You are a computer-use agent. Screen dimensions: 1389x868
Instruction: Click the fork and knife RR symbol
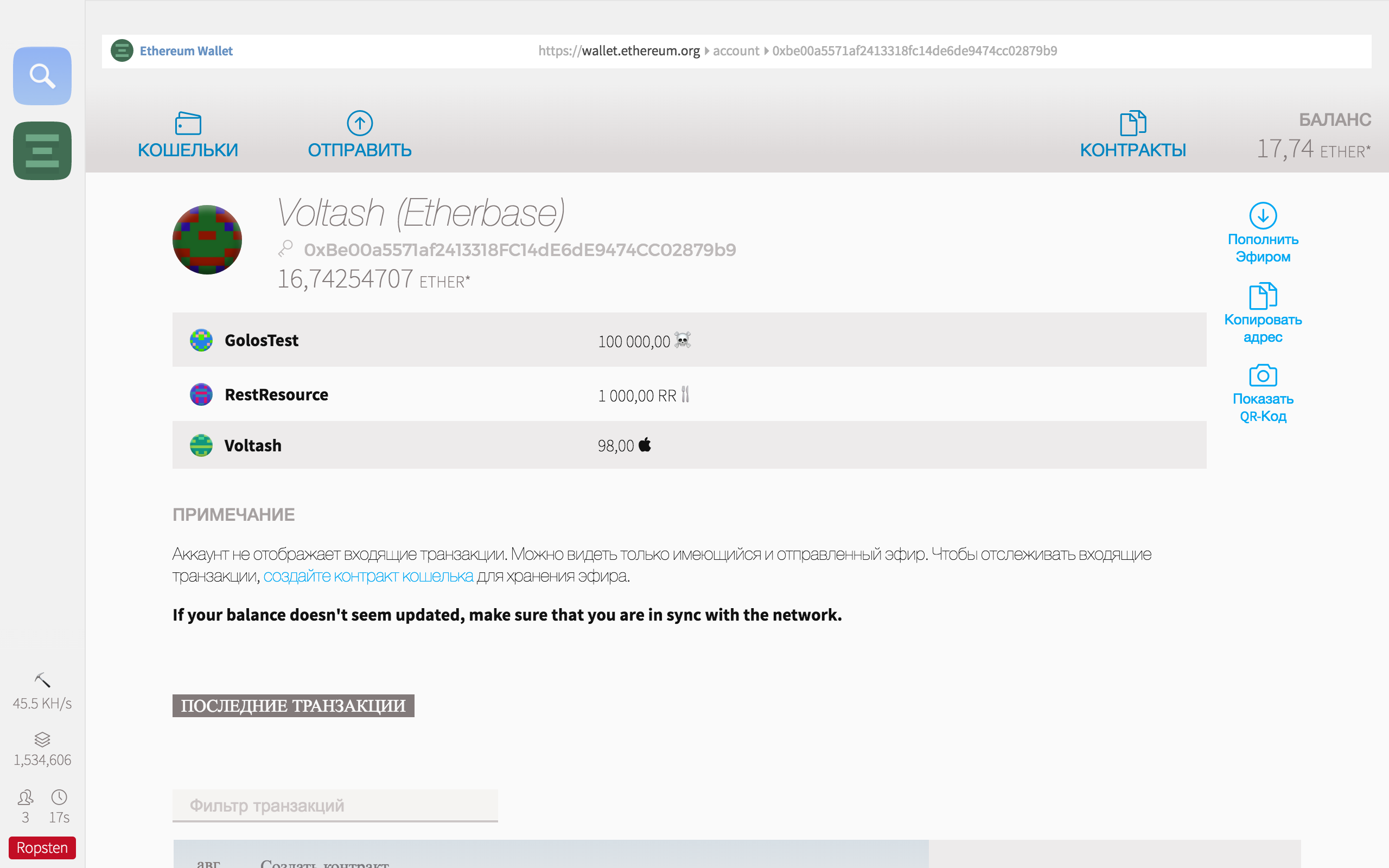(685, 394)
